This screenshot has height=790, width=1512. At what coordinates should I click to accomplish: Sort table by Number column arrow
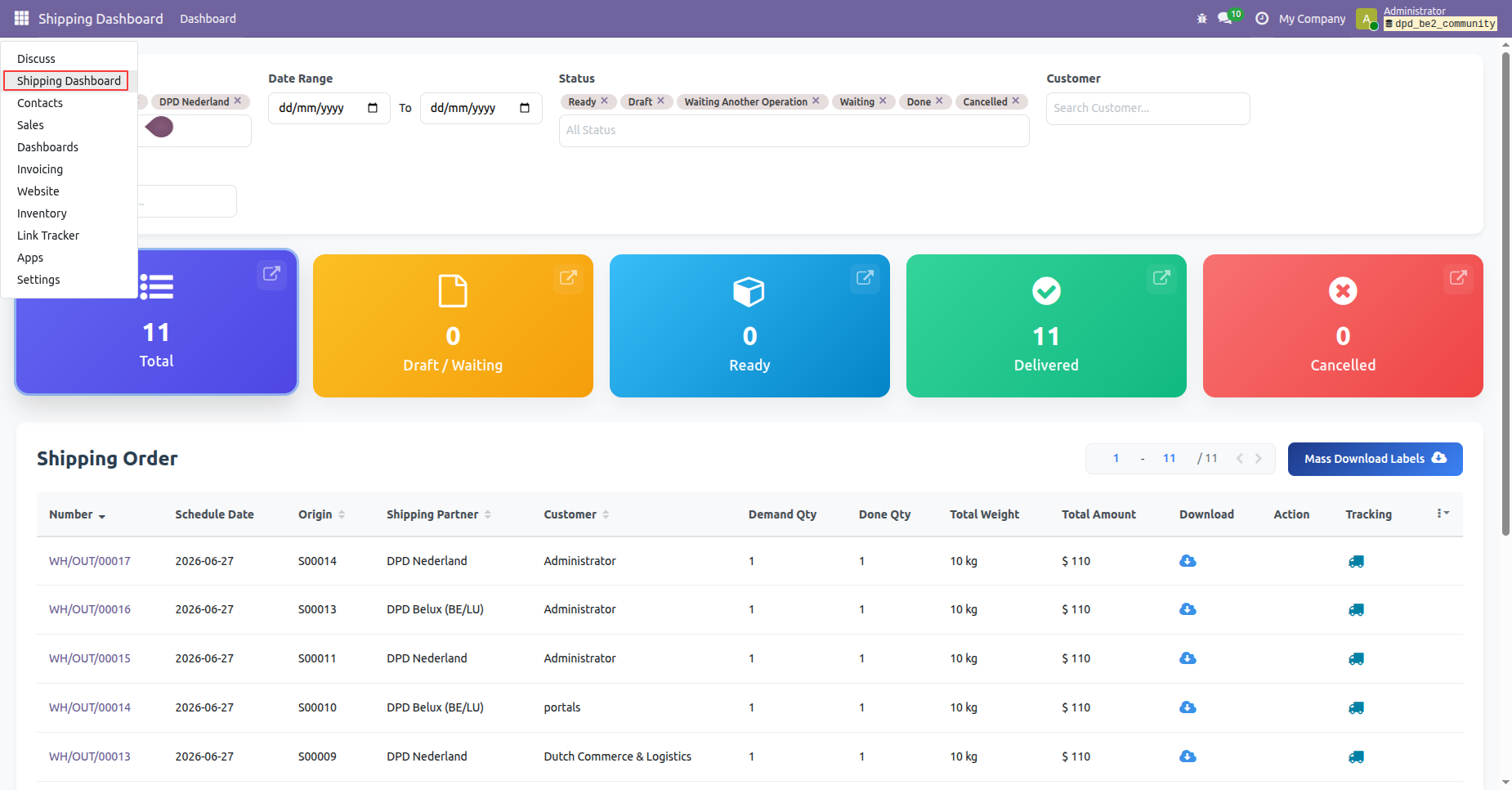coord(102,516)
